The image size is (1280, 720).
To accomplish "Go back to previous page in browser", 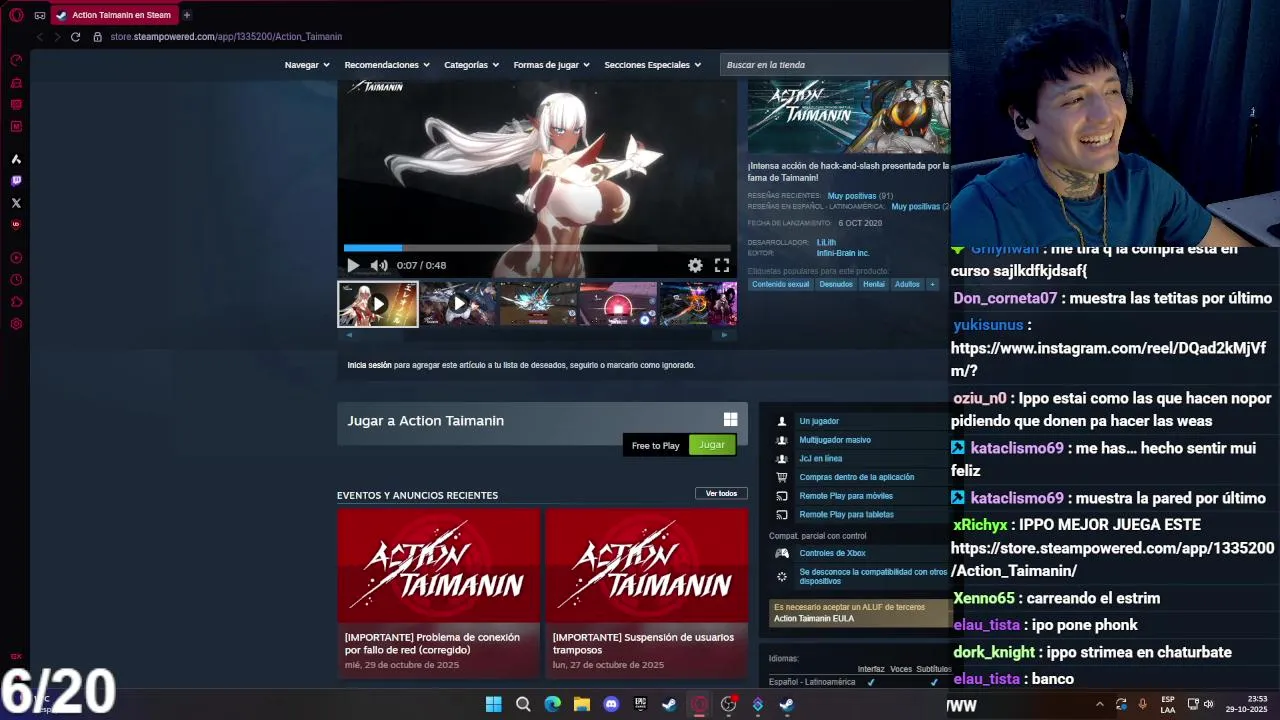I will [40, 37].
